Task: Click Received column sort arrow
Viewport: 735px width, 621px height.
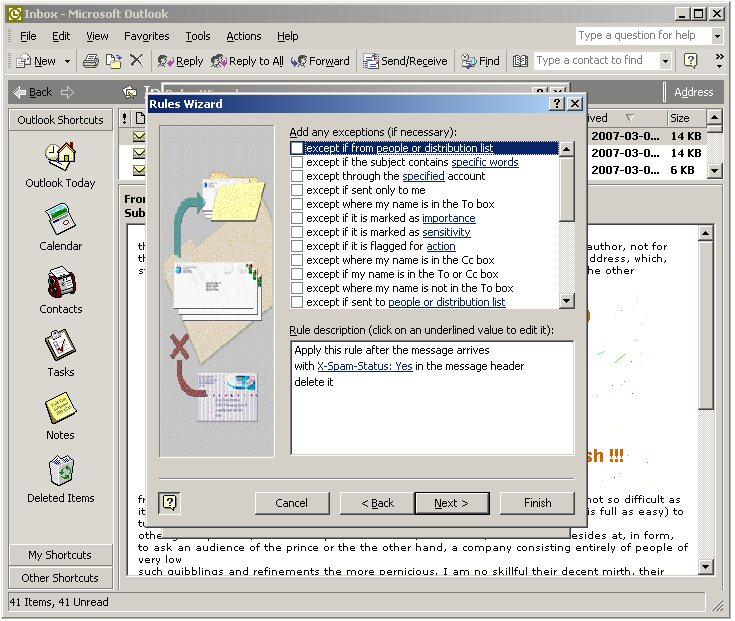Action: pos(630,118)
